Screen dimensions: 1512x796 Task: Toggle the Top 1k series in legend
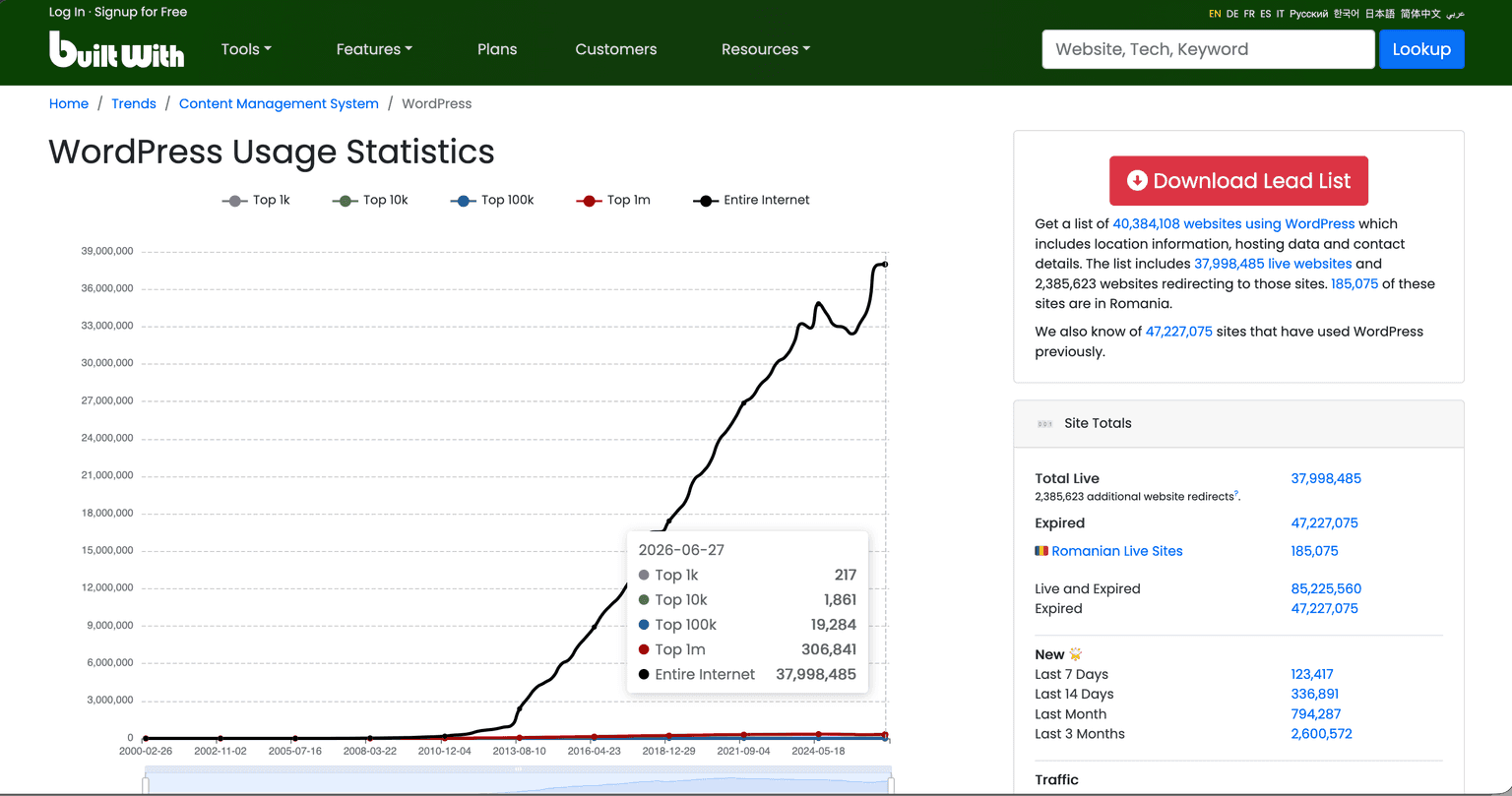pyautogui.click(x=256, y=200)
